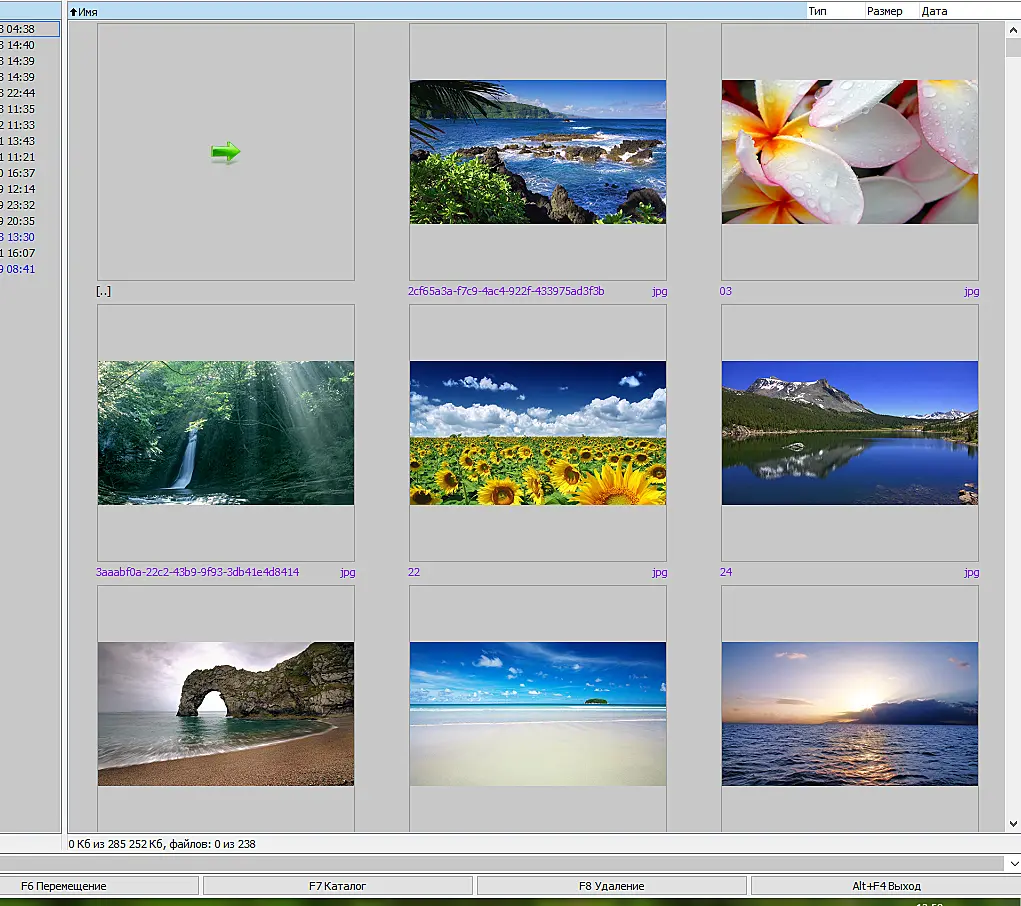Click the F8 Удаление button
Screen dimensions: 1021x906
pos(611,886)
